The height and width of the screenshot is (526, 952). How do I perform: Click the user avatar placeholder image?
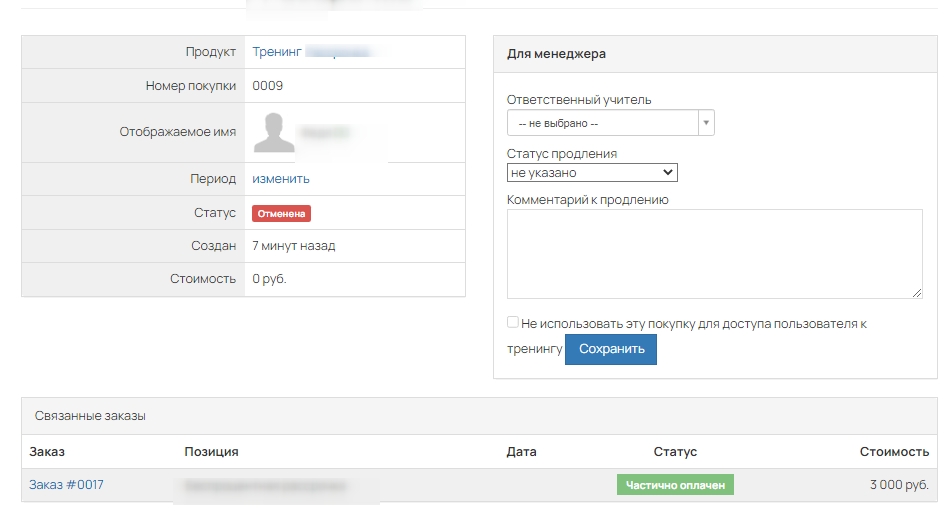point(274,132)
